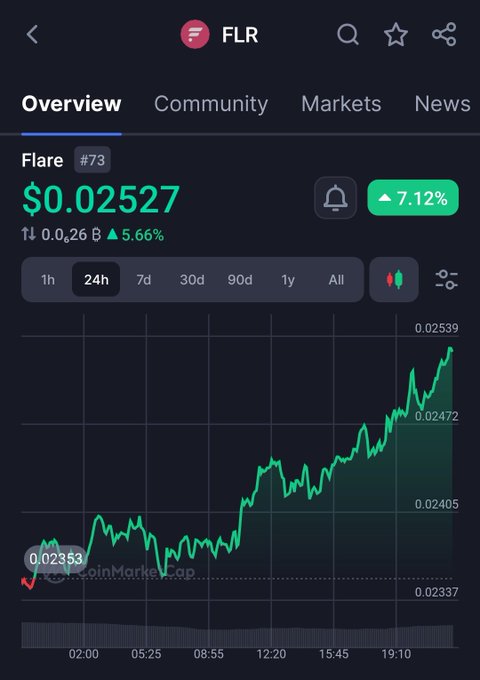The image size is (480, 680).
Task: Swap price currency with arrows icon
Action: [x=29, y=234]
